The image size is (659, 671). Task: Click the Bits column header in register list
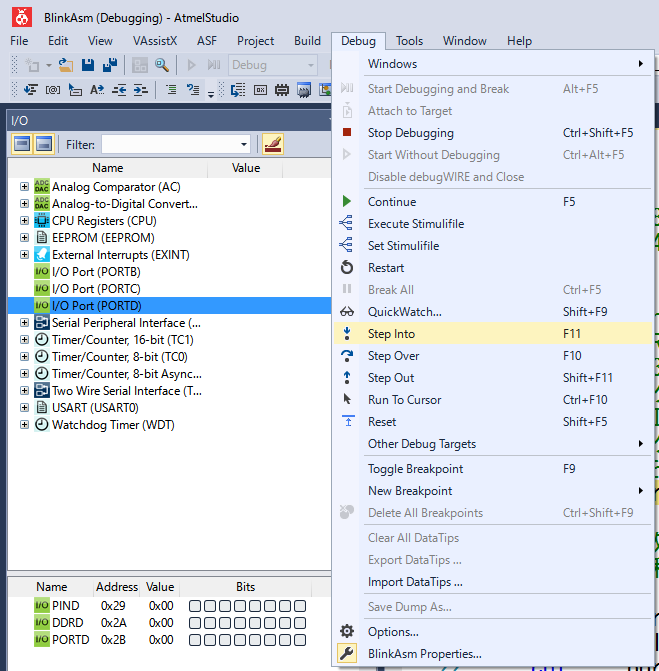[x=246, y=587]
